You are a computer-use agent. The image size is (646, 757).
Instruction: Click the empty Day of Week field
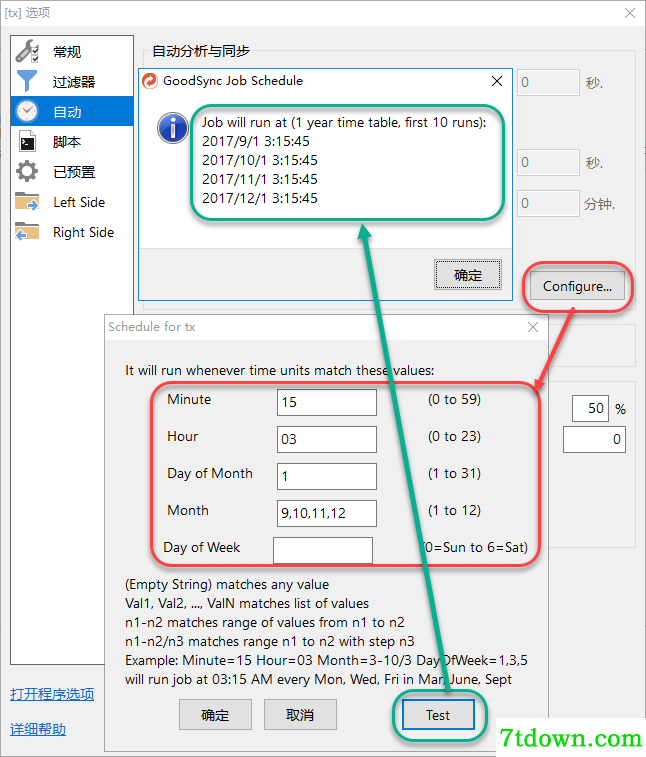coord(323,550)
